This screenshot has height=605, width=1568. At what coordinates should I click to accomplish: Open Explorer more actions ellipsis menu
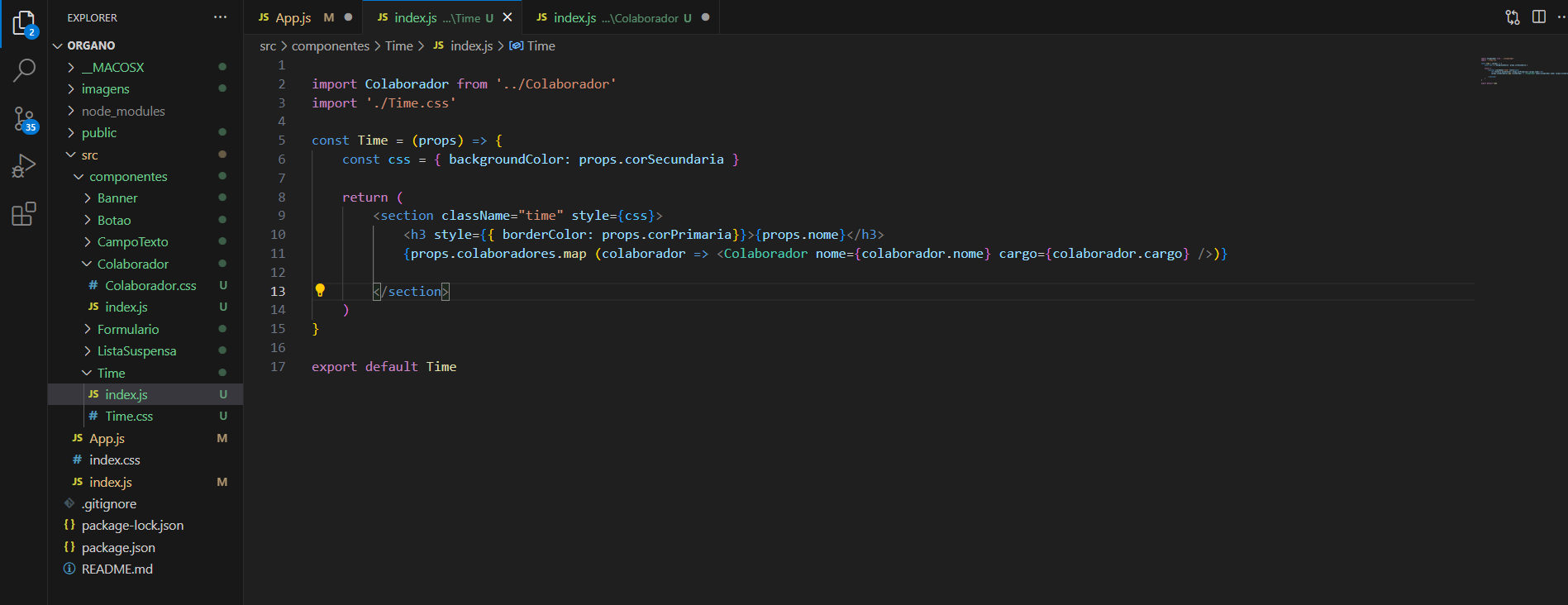(x=220, y=17)
